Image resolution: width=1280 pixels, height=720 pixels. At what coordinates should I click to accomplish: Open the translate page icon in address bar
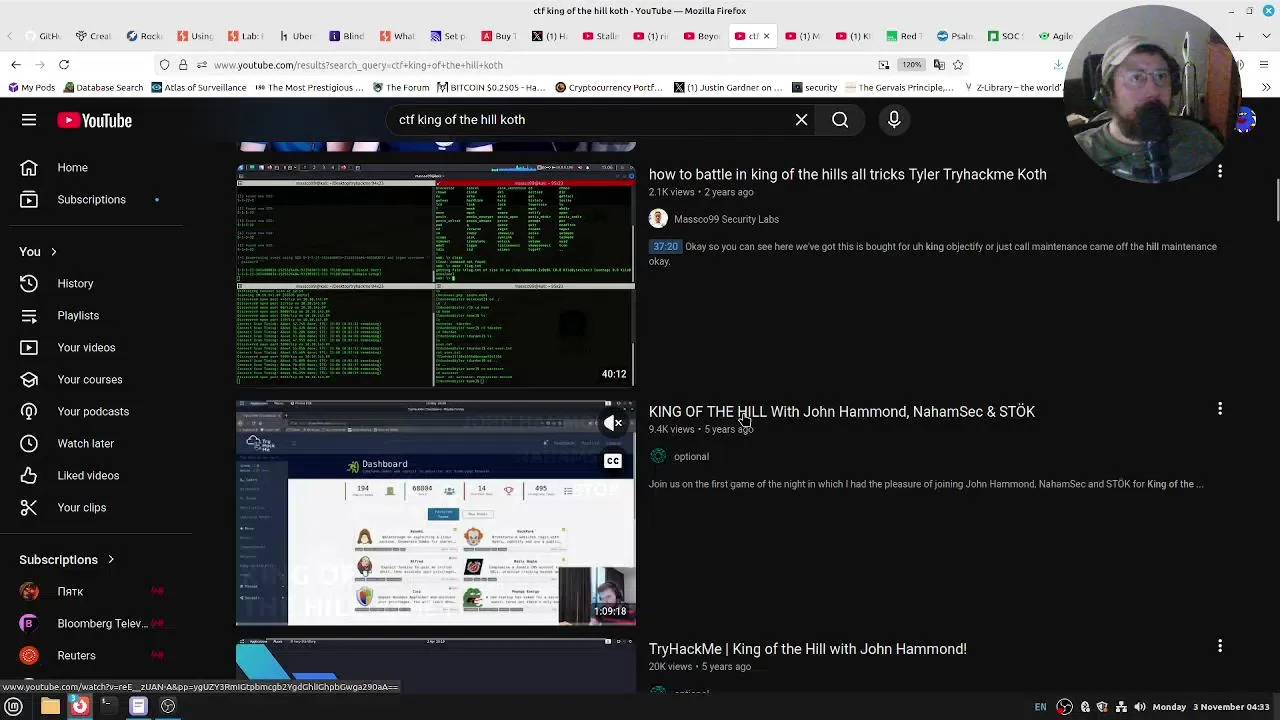click(x=939, y=65)
